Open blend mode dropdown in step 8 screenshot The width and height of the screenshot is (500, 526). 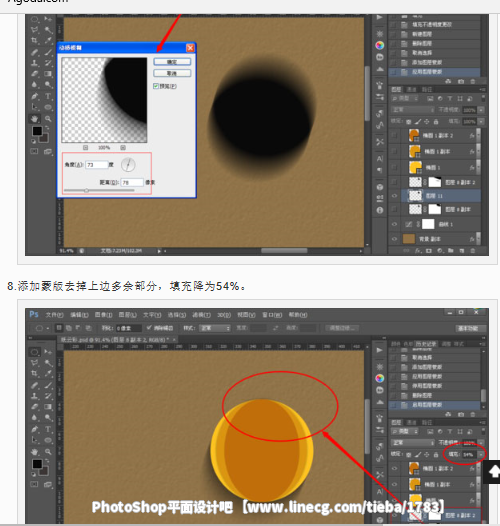(412, 443)
